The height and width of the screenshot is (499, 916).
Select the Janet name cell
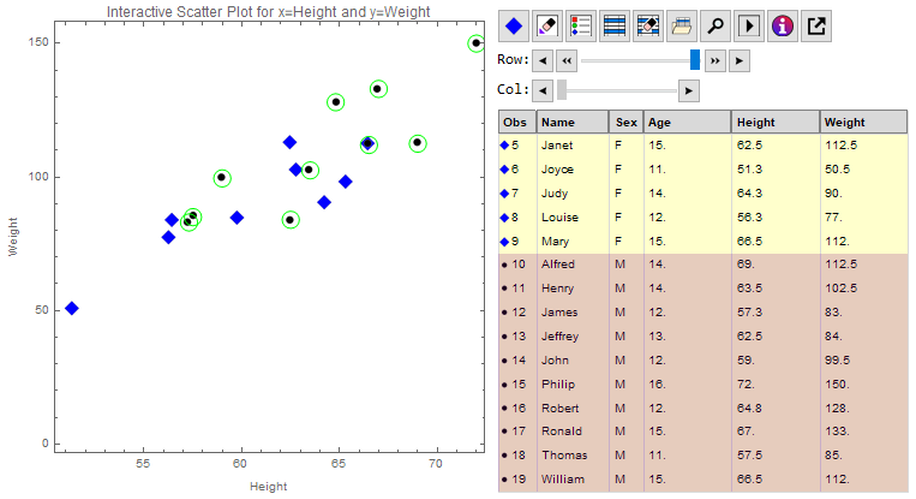tap(573, 145)
